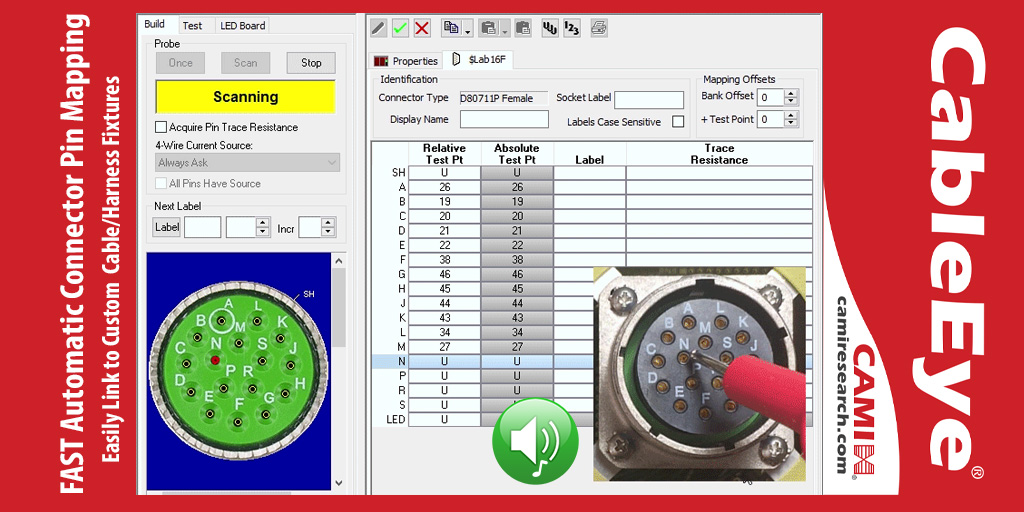This screenshot has width=1024, height=512.
Task: Increase the Bank Offset value
Action: click(x=790, y=93)
